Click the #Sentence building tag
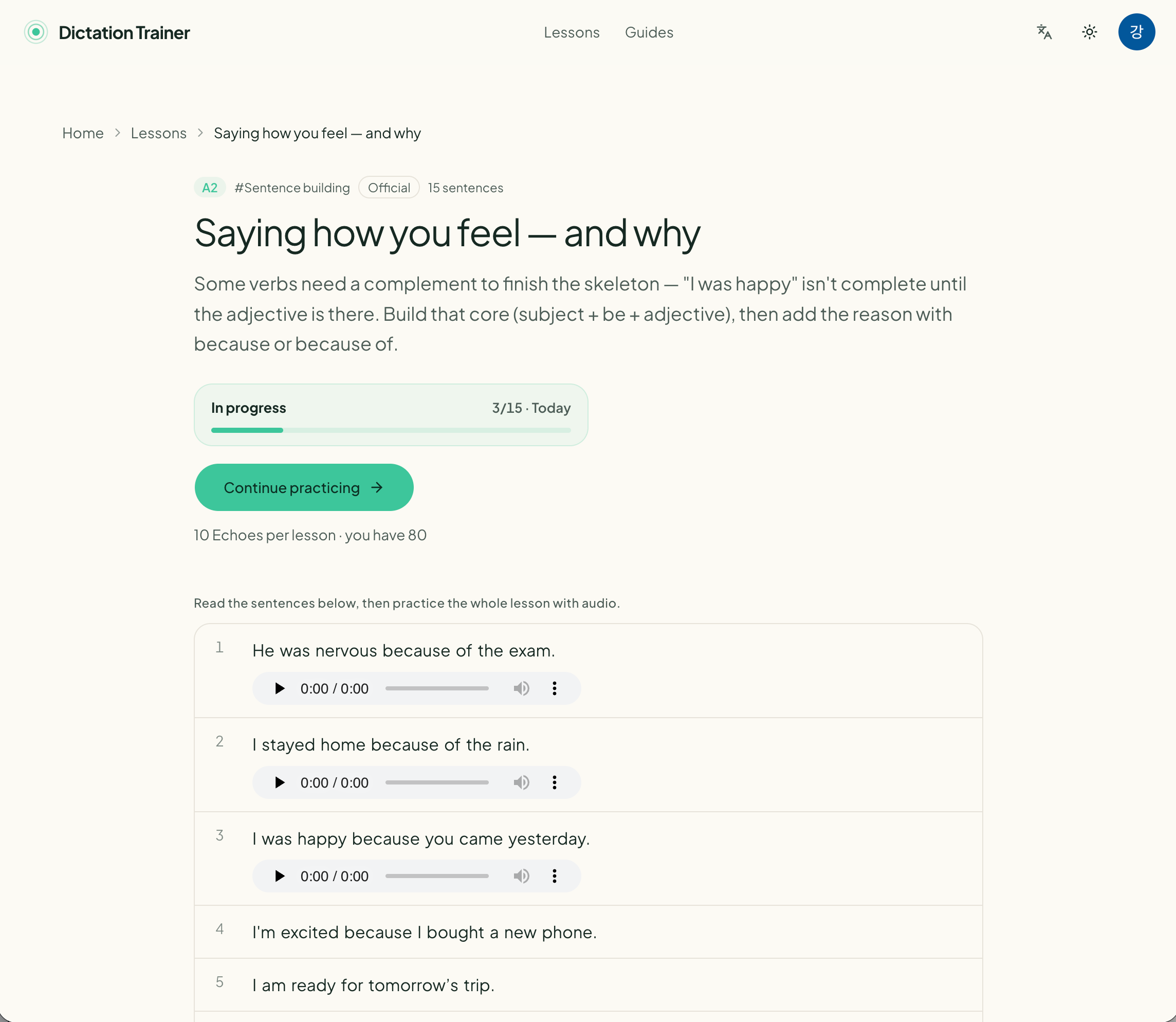 tap(292, 188)
